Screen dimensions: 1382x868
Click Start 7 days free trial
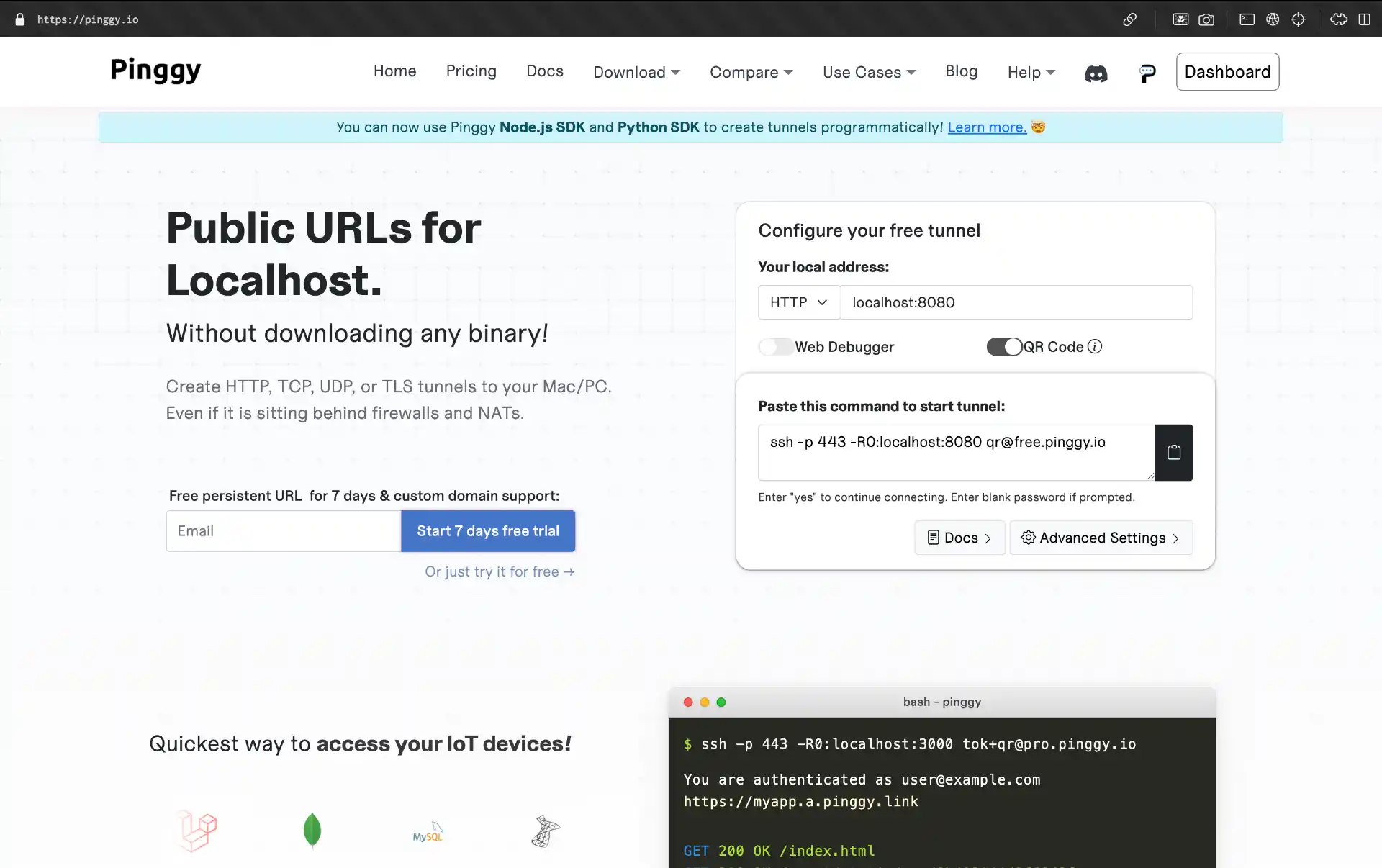point(488,531)
